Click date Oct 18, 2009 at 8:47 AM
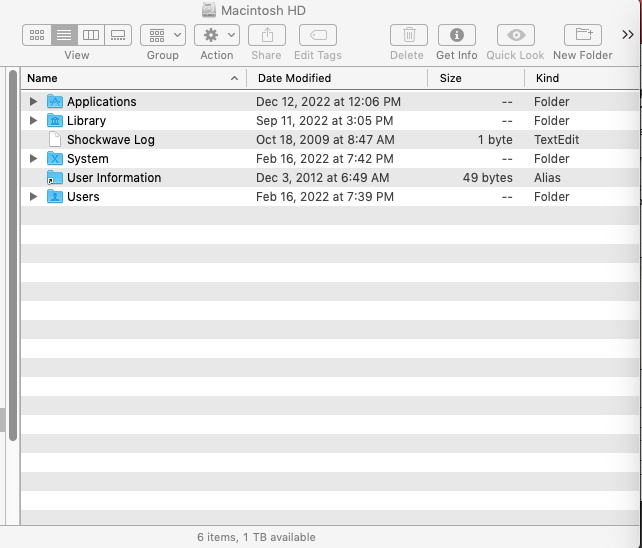The width and height of the screenshot is (642, 548). click(x=326, y=140)
